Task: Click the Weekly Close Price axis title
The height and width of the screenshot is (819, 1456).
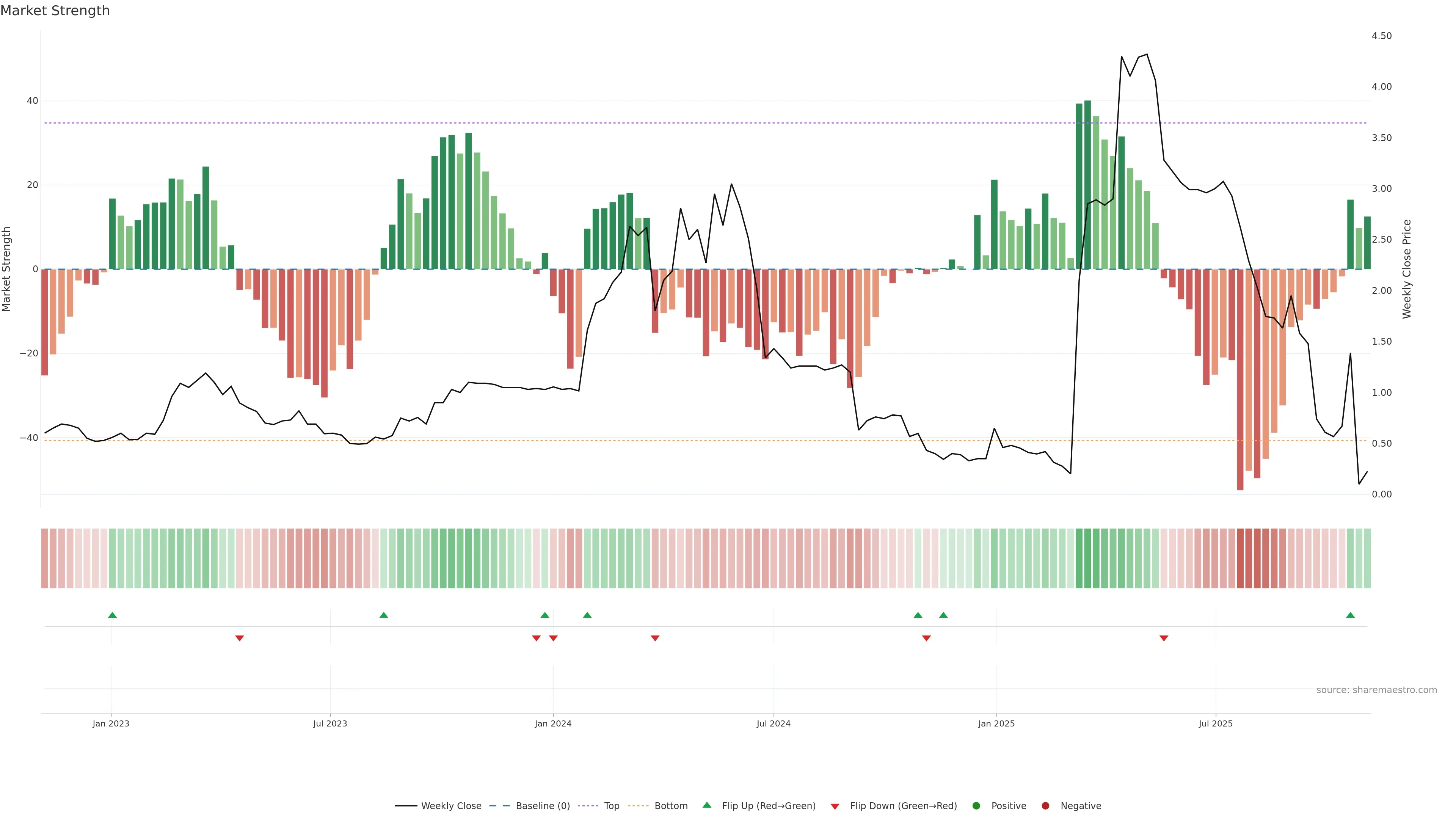Action: click(1407, 269)
